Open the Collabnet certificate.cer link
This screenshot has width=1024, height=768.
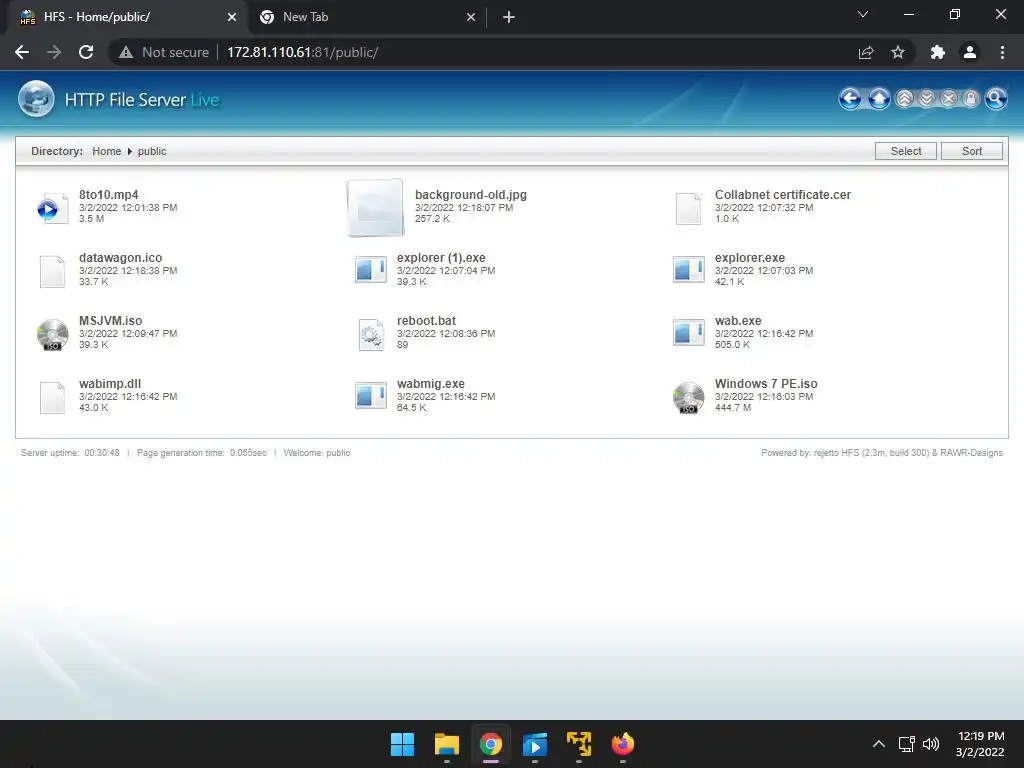[782, 195]
